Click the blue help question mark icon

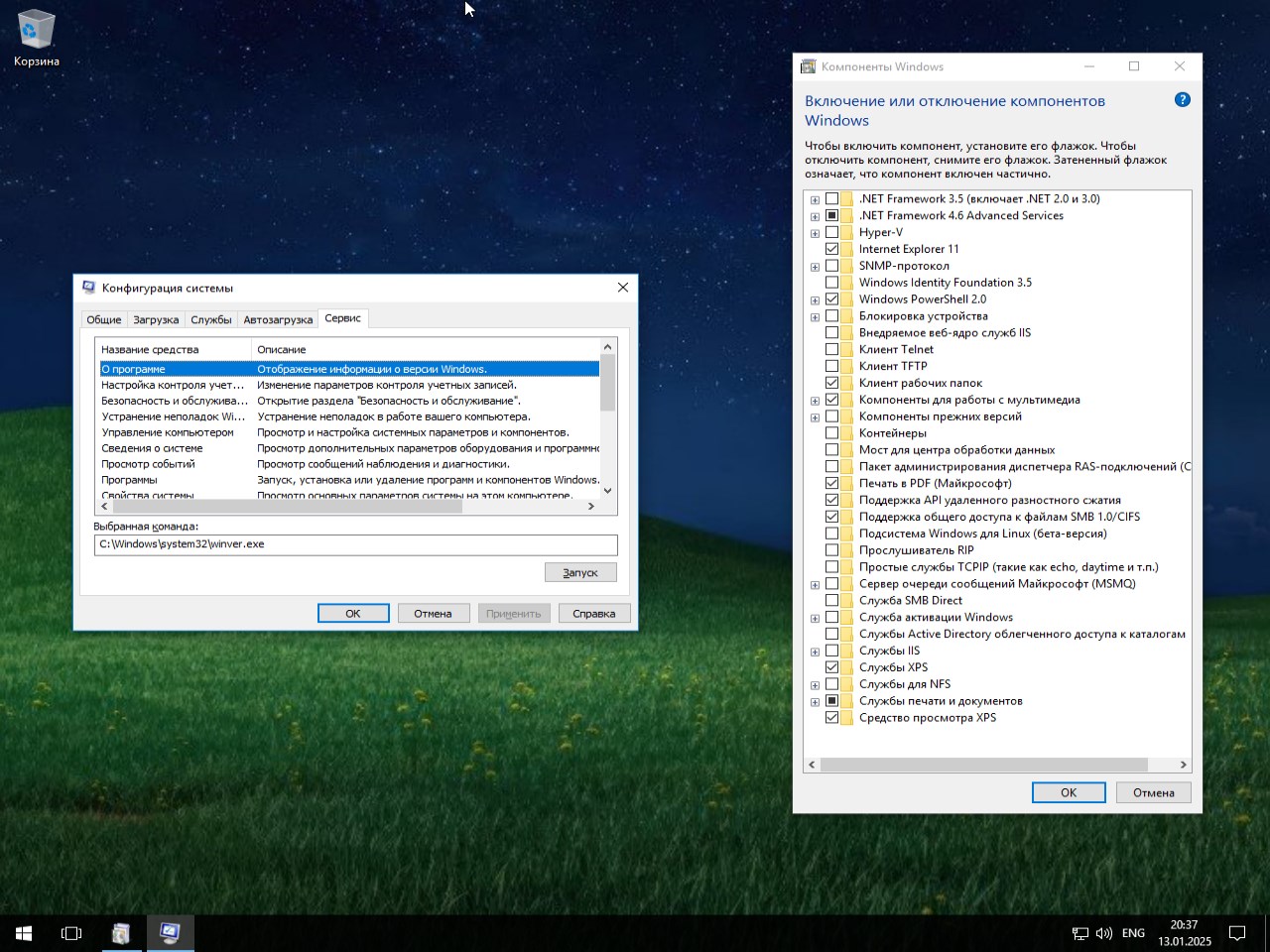(x=1182, y=100)
